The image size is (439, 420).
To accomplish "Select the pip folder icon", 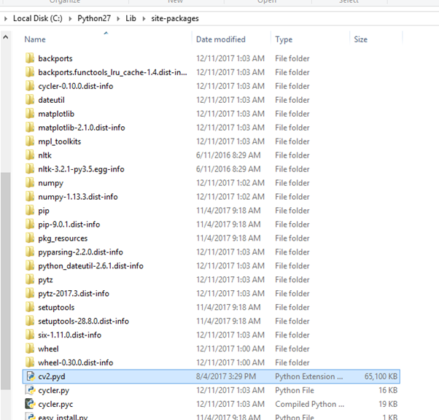I will [x=30, y=210].
